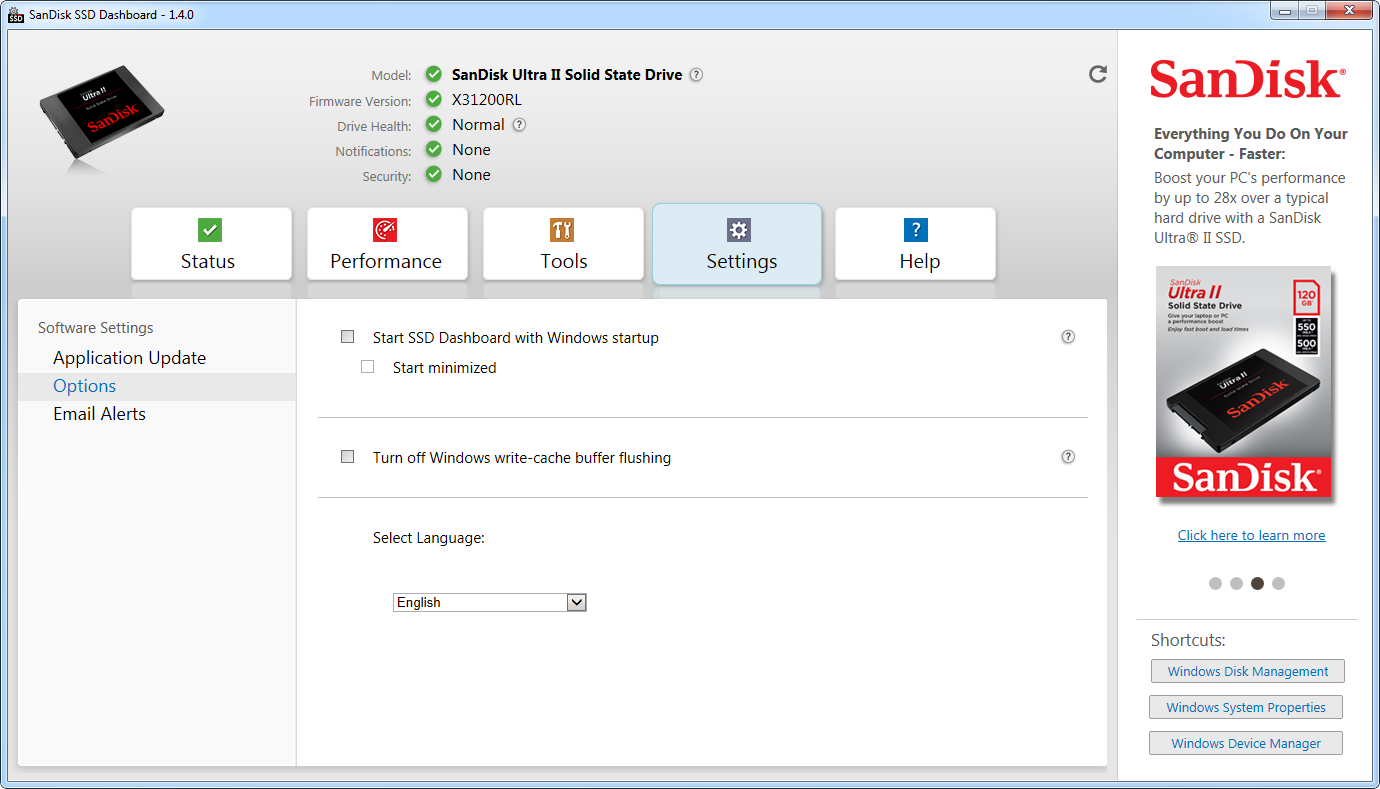Click the SanDisk SSD drive image
Viewport: 1380px width, 789px height.
pyautogui.click(x=102, y=115)
